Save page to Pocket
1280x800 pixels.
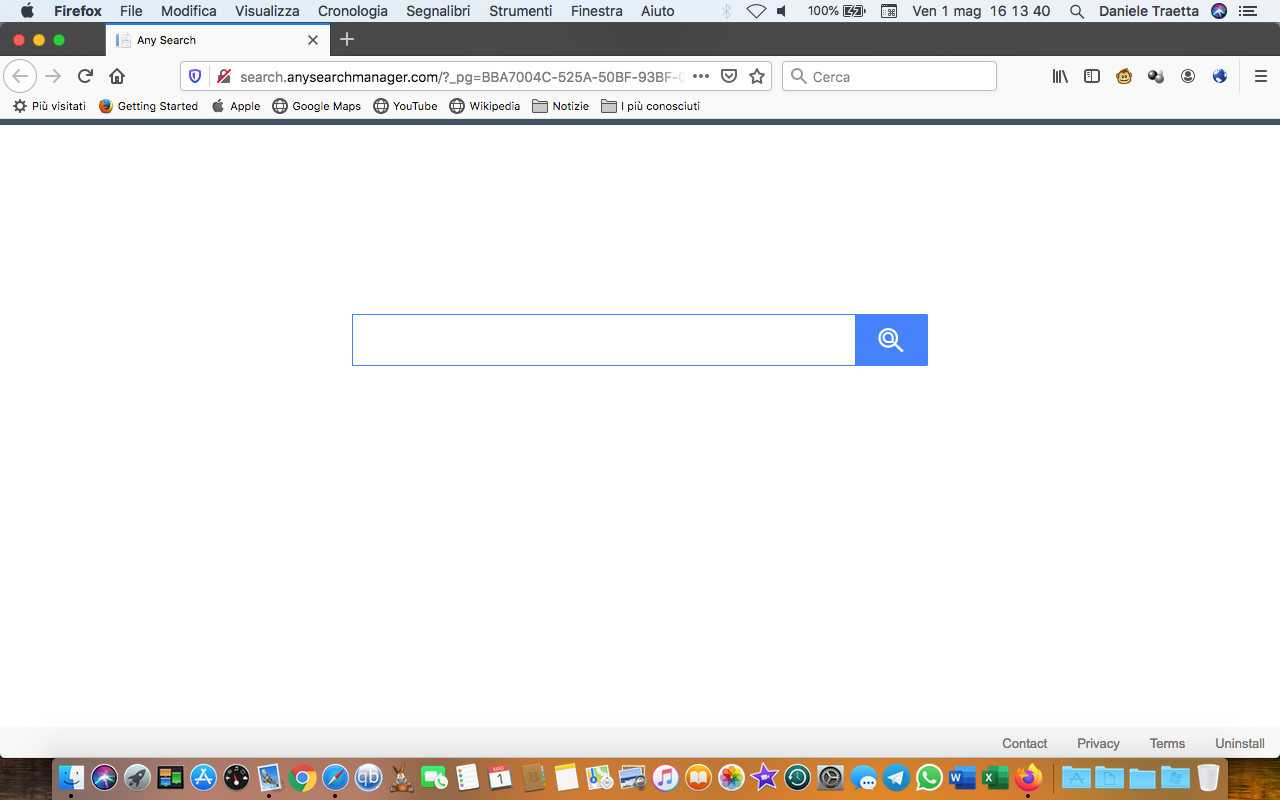click(729, 76)
